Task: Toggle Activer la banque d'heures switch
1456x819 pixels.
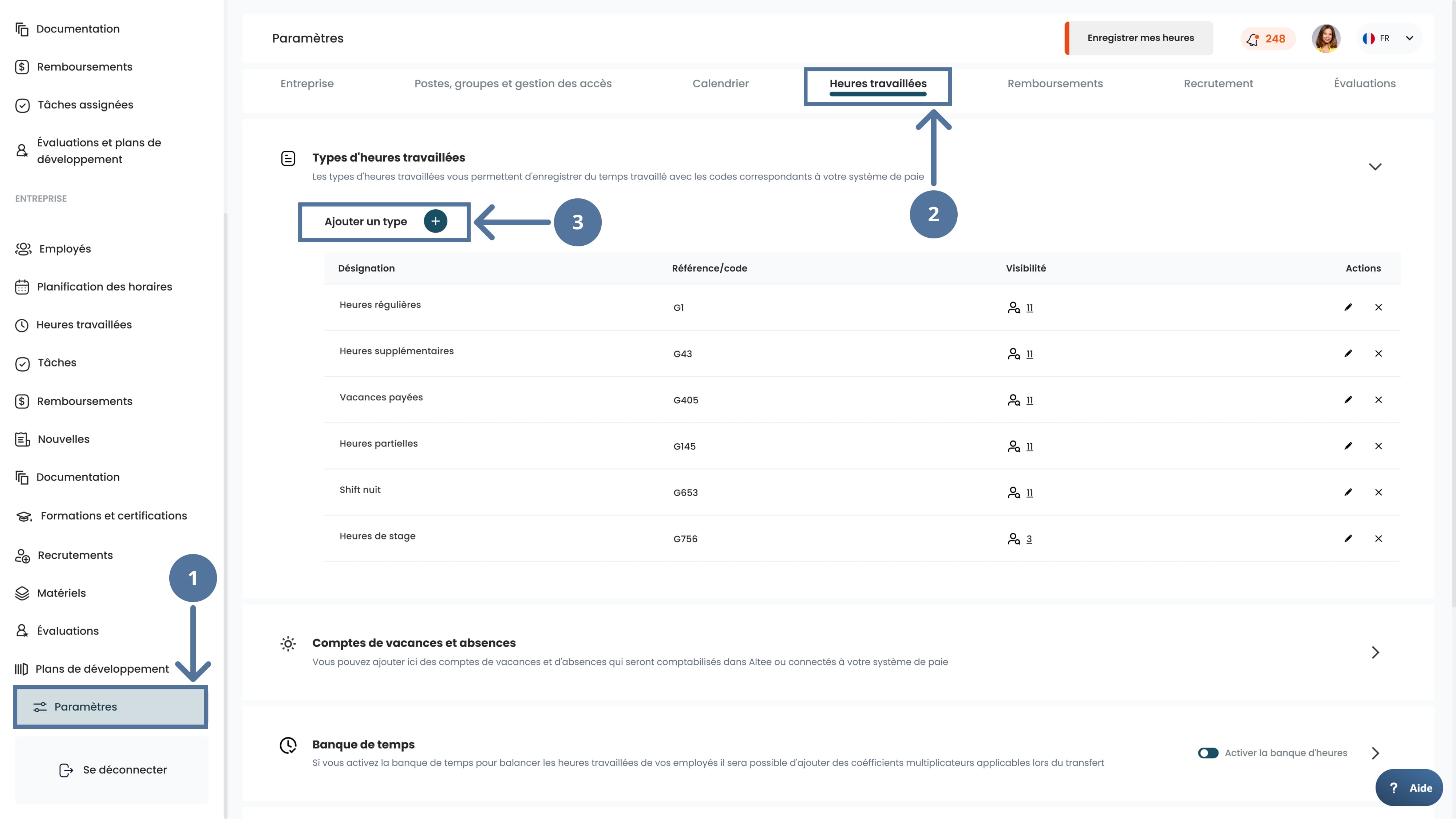Action: (1208, 753)
